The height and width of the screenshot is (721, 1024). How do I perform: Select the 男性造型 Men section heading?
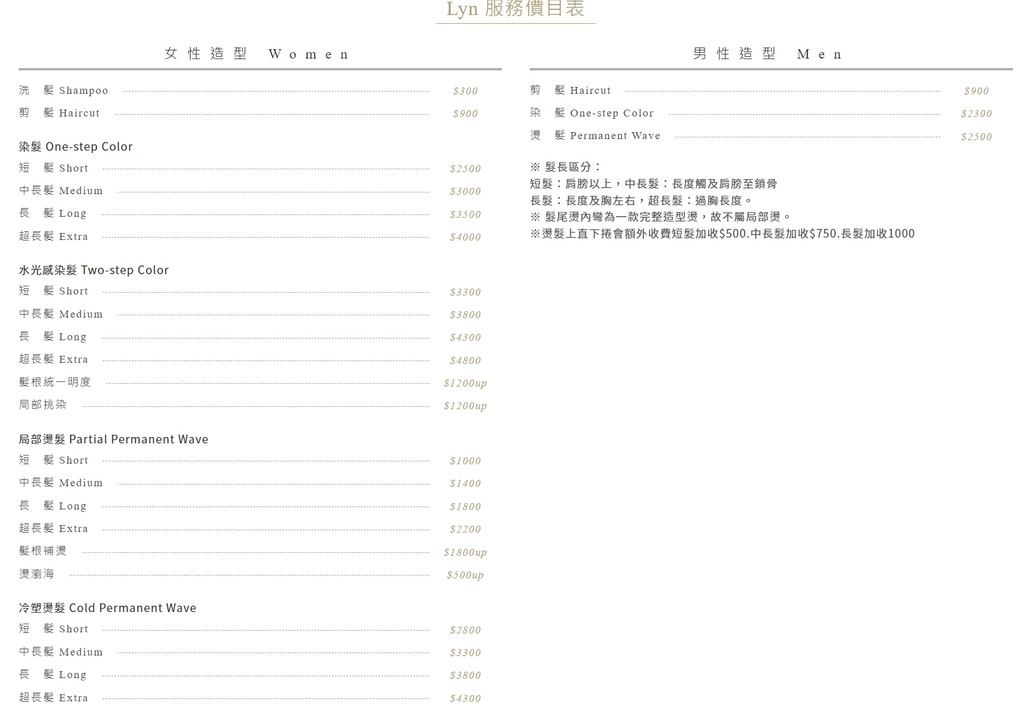coord(764,54)
